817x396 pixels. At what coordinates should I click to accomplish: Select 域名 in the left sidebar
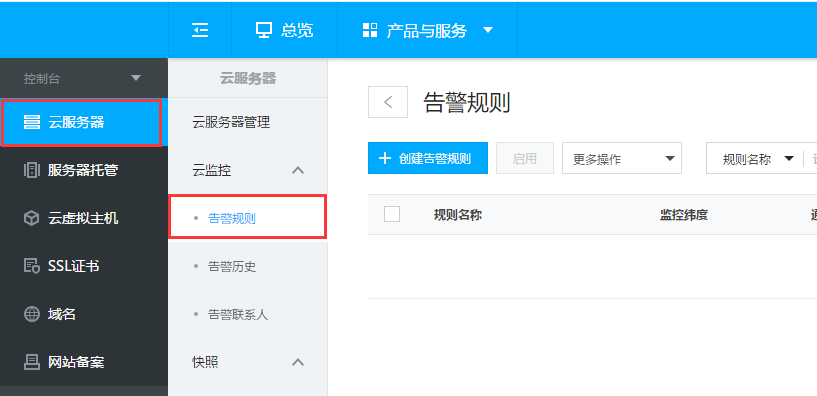tap(84, 314)
